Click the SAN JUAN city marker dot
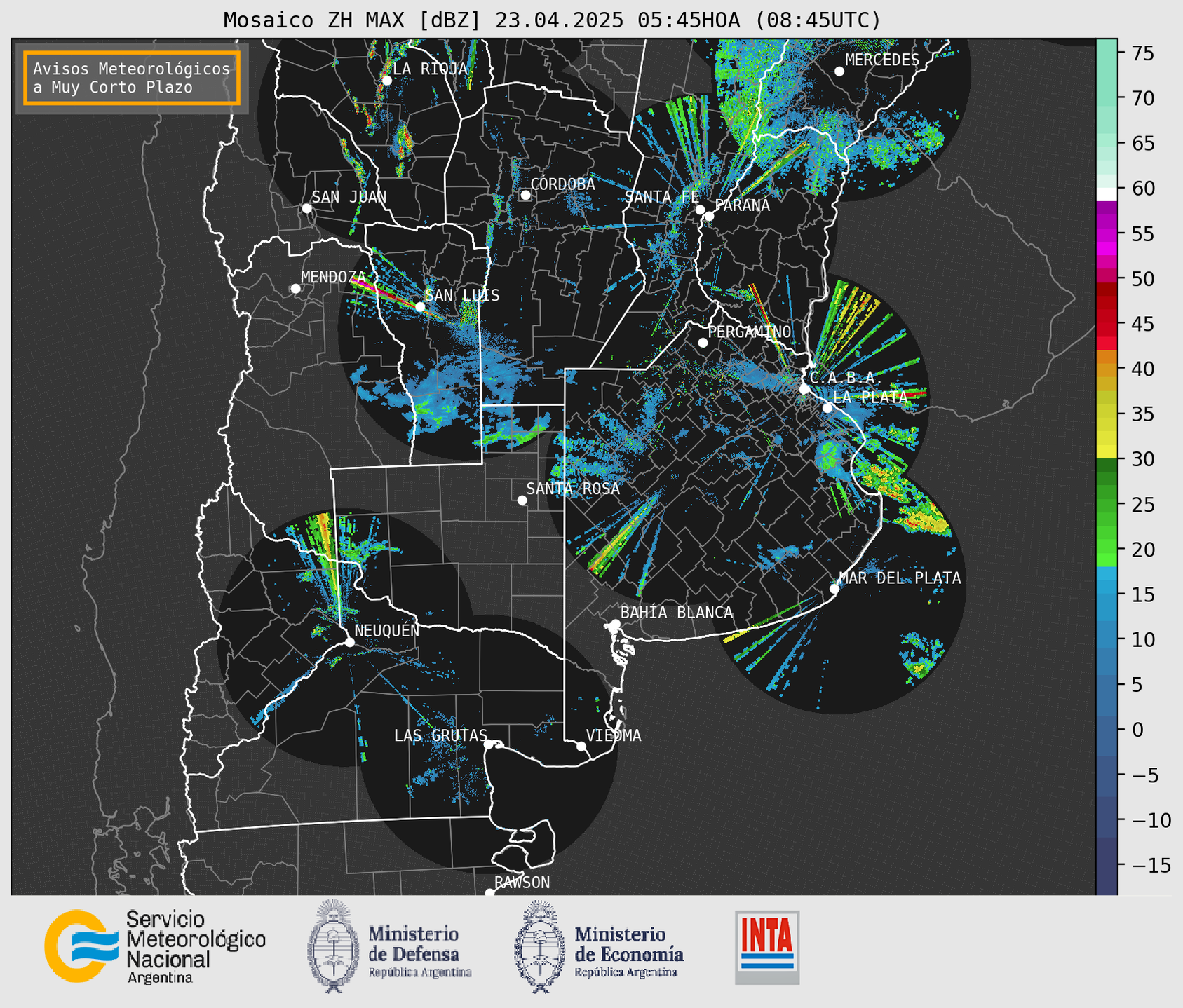The image size is (1183, 1008). tap(306, 208)
